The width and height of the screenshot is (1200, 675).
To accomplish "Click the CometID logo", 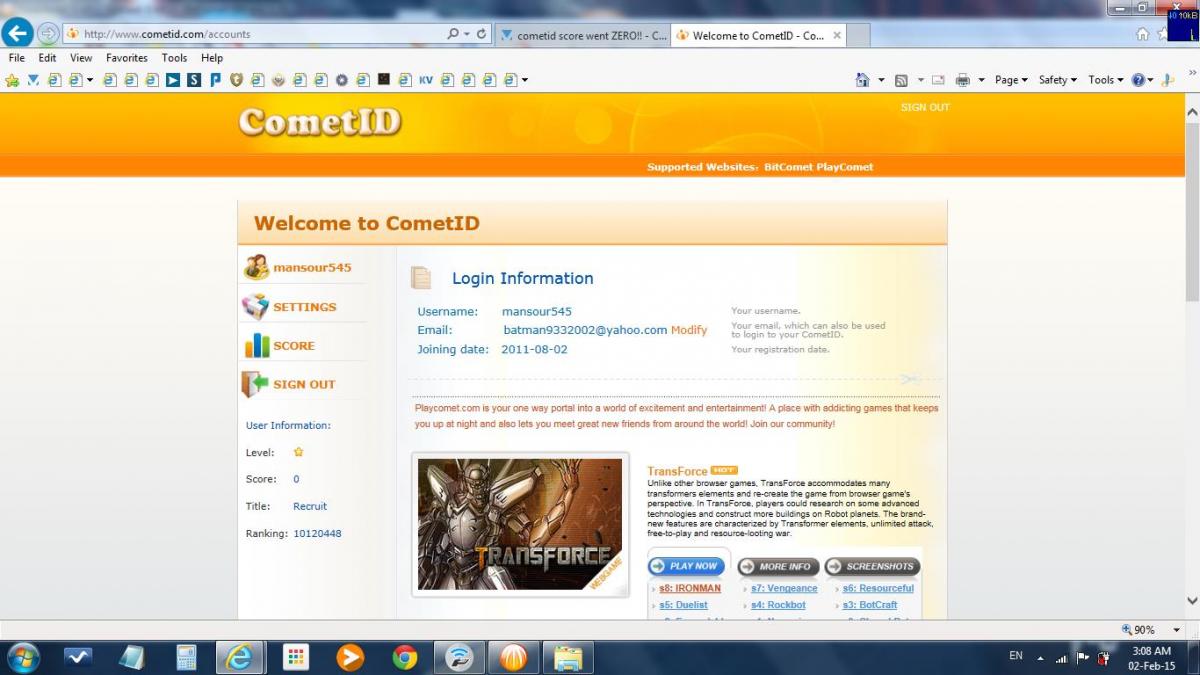I will tap(320, 122).
